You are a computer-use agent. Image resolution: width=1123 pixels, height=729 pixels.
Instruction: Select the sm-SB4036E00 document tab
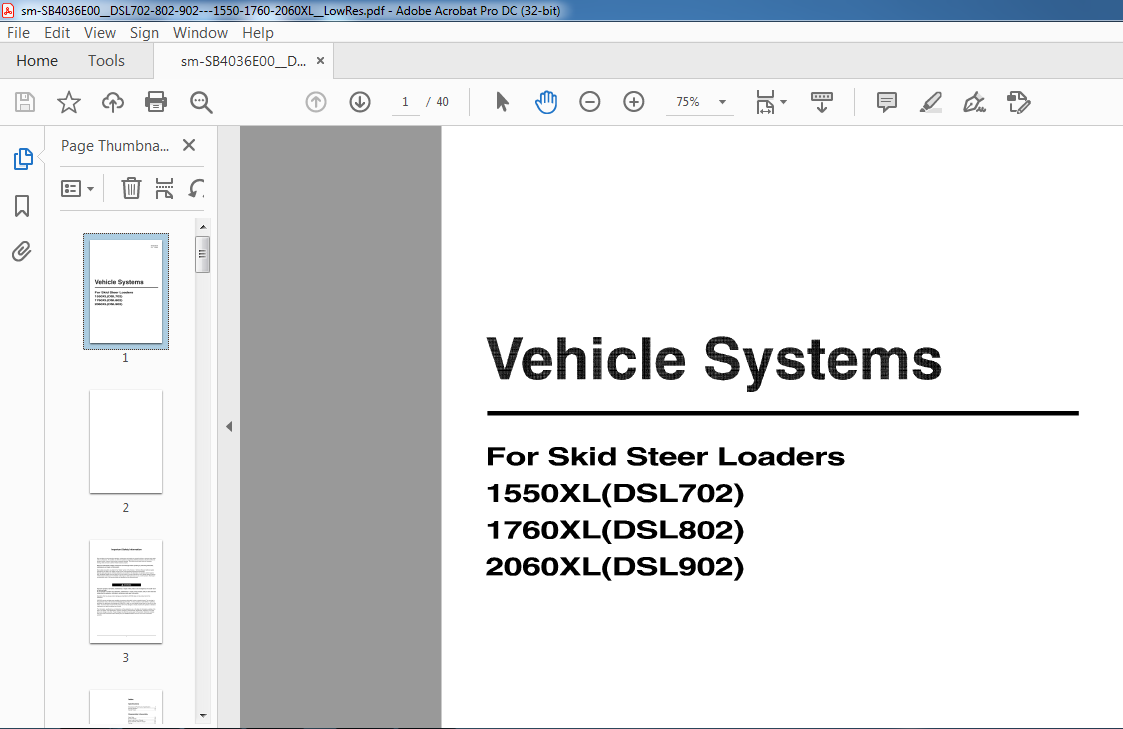(x=243, y=62)
